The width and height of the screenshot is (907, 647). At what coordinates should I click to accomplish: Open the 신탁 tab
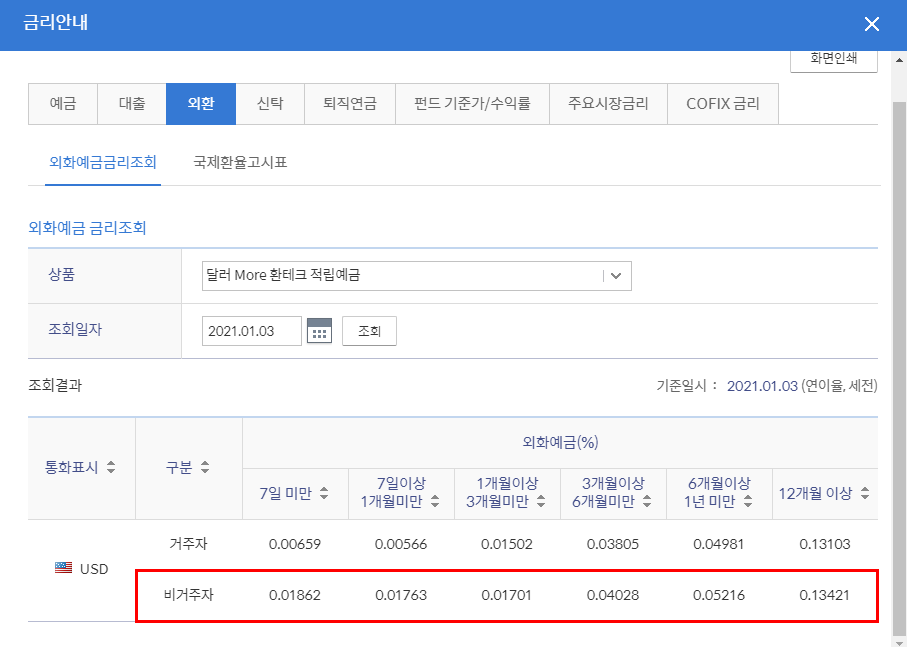270,104
